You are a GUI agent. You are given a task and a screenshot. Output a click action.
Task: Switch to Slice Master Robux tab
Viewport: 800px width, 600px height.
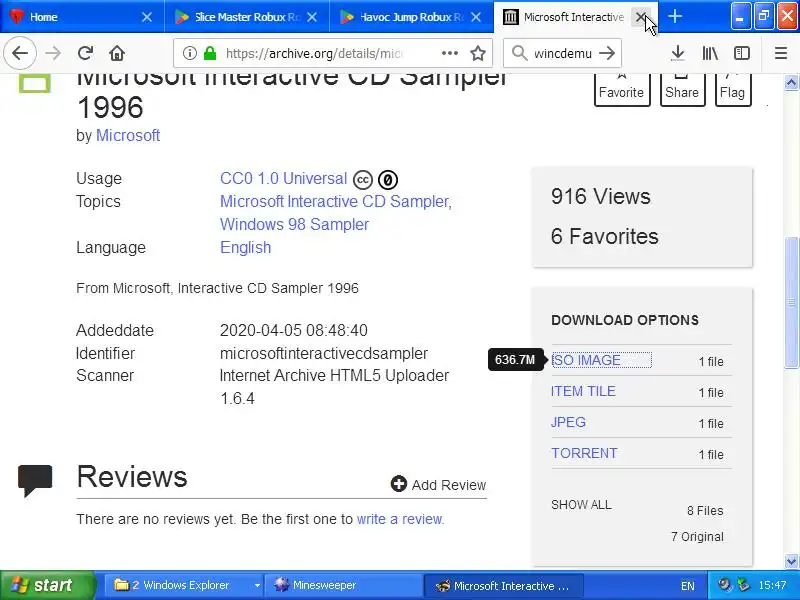[x=246, y=17]
